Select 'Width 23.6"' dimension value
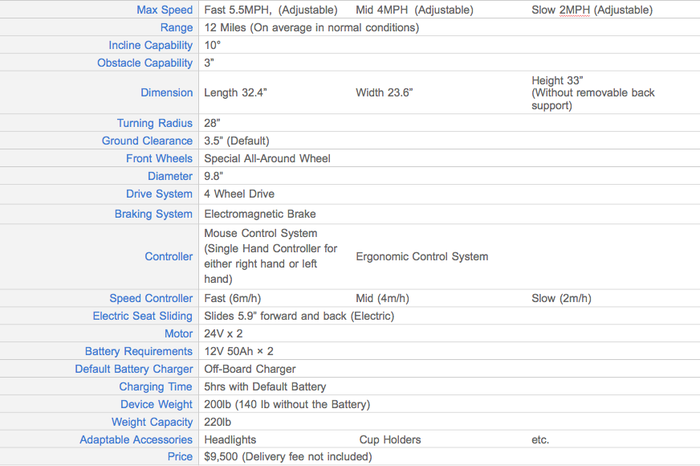The width and height of the screenshot is (700, 466). 384,92
